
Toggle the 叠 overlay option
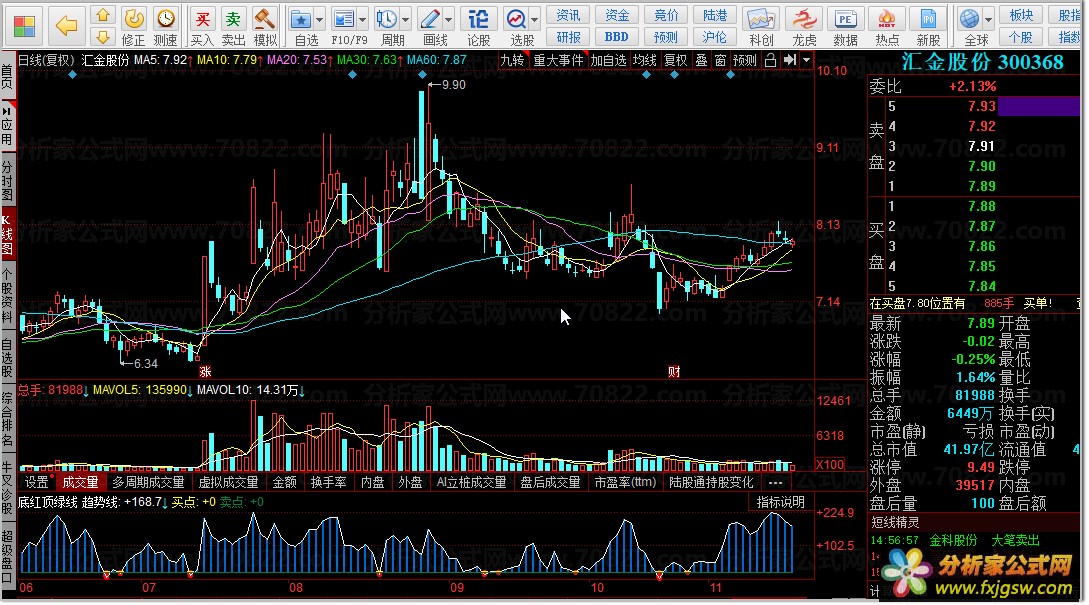pos(701,60)
